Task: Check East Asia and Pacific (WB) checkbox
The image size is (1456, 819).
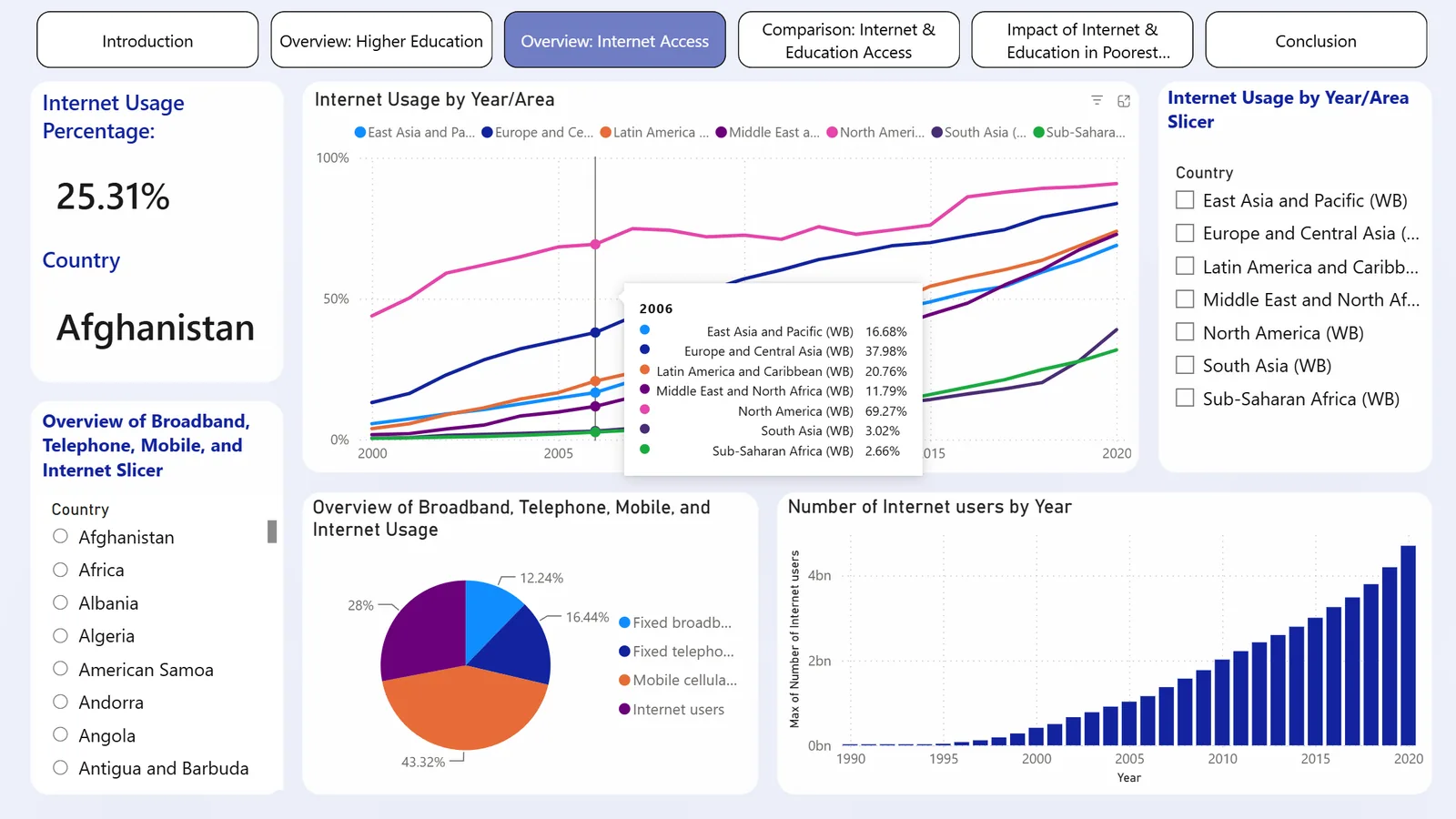Action: tap(1185, 200)
